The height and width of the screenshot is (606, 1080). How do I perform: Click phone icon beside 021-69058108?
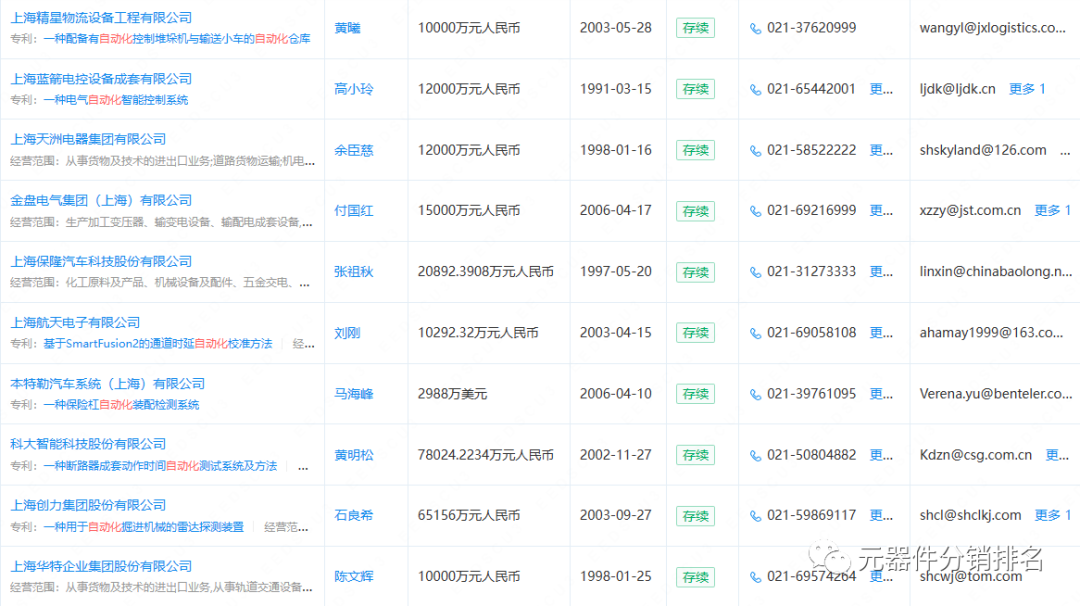(756, 333)
